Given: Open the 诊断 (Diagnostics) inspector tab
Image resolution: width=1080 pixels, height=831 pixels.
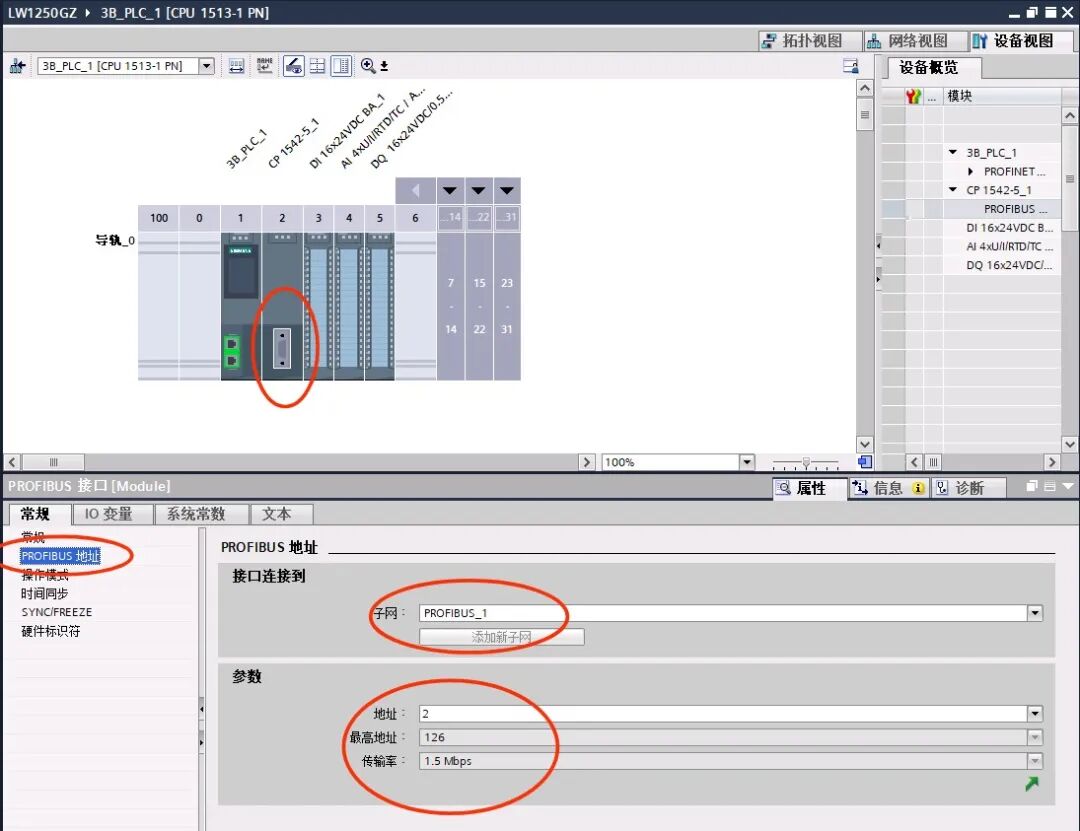Looking at the screenshot, I should pyautogui.click(x=969, y=488).
